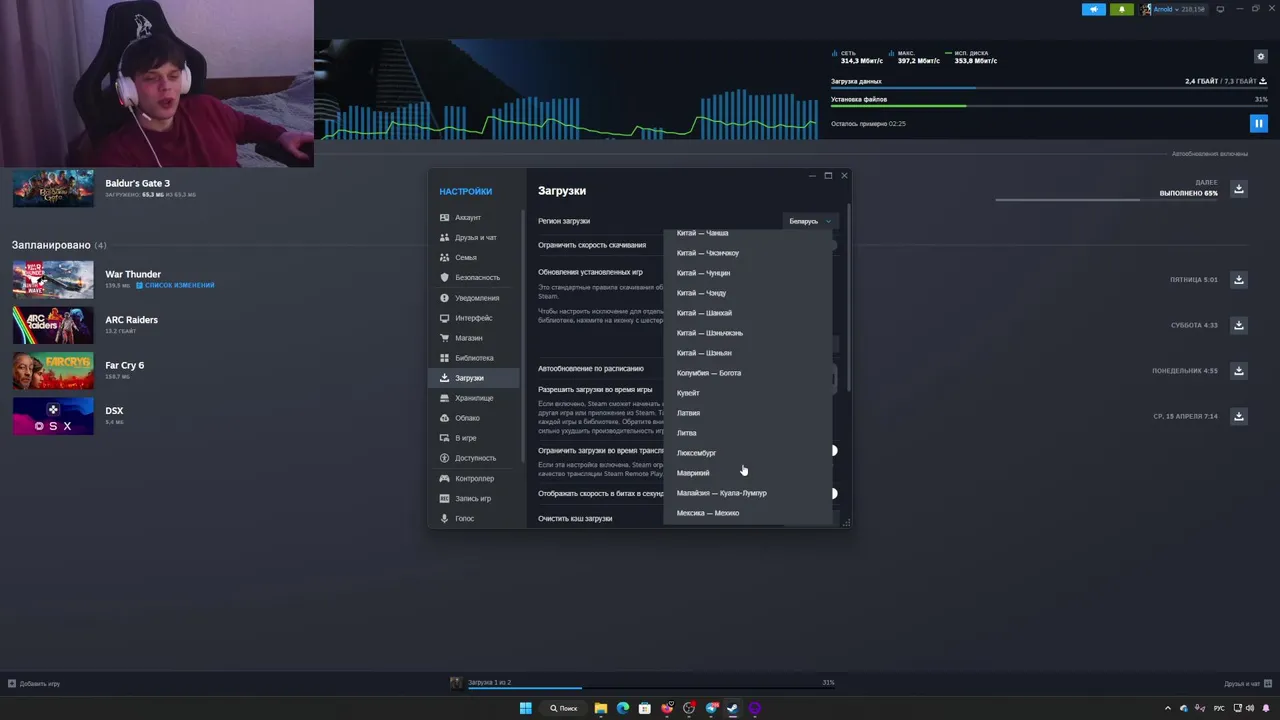
Task: Select Литва as download region
Action: [x=748, y=433]
